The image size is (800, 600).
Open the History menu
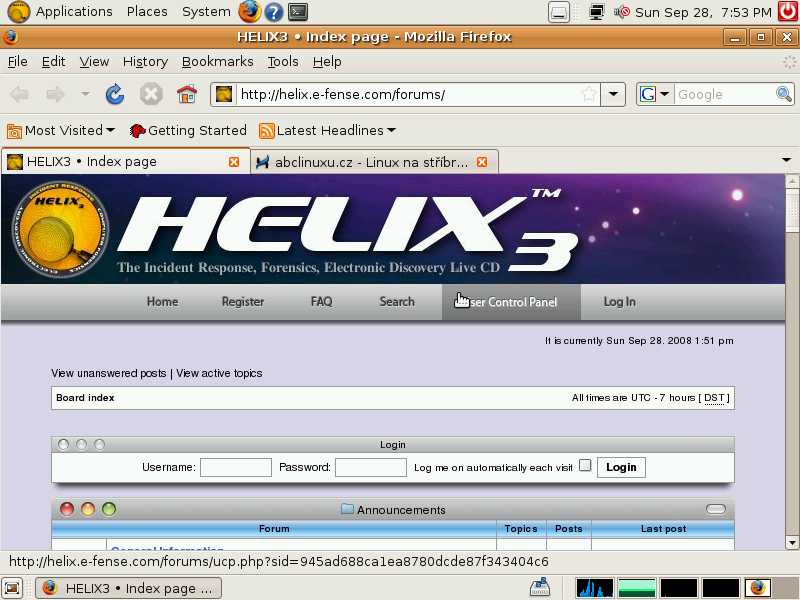click(x=145, y=62)
